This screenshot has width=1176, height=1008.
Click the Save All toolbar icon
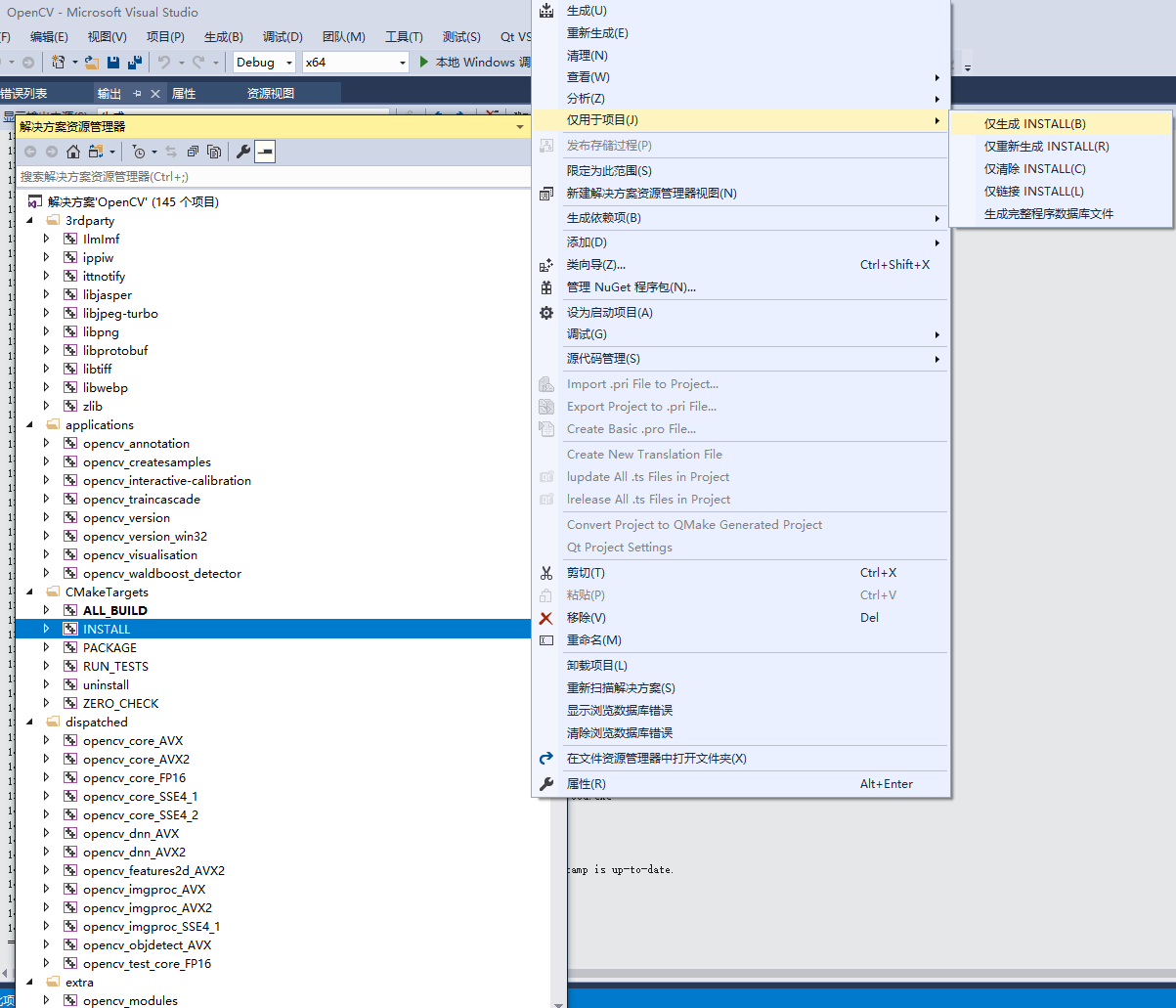[x=135, y=63]
